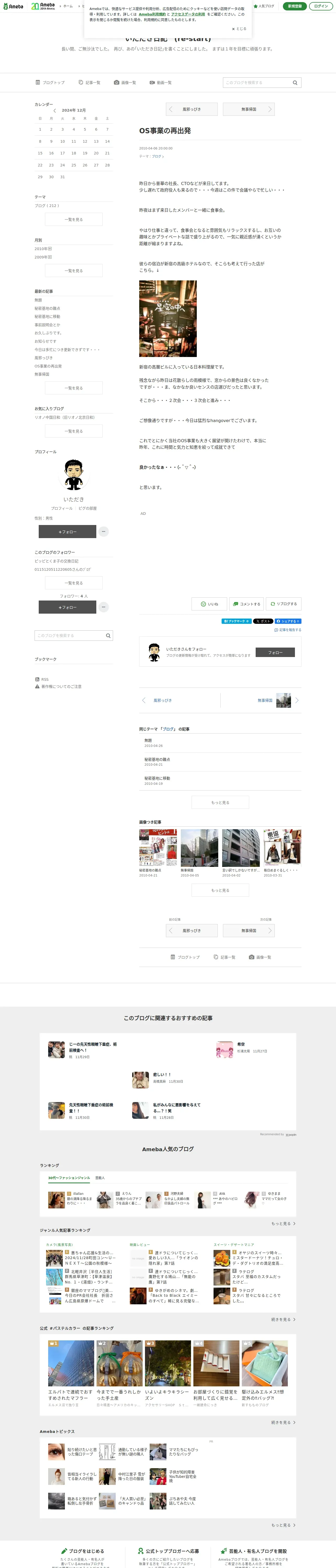Click 一覧を見る under テーマ
Image resolution: width=336 pixels, height=1568 pixels.
click(74, 220)
